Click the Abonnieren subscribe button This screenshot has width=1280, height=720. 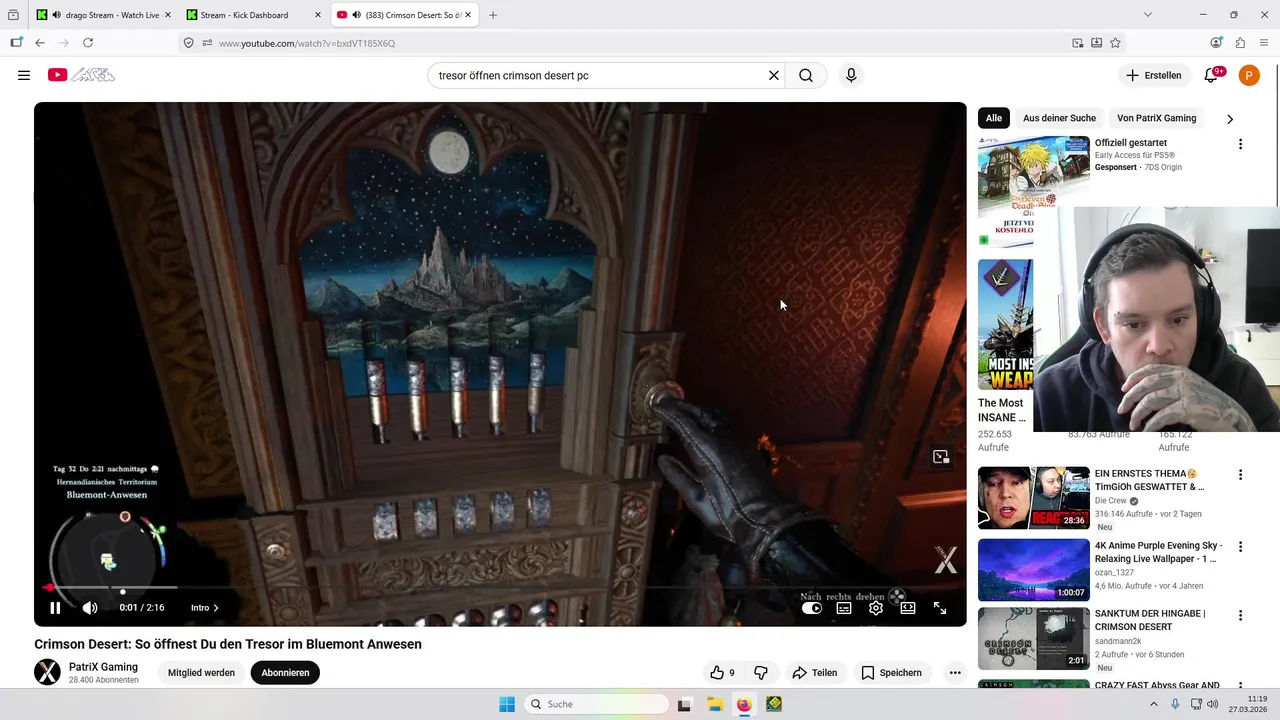(285, 673)
